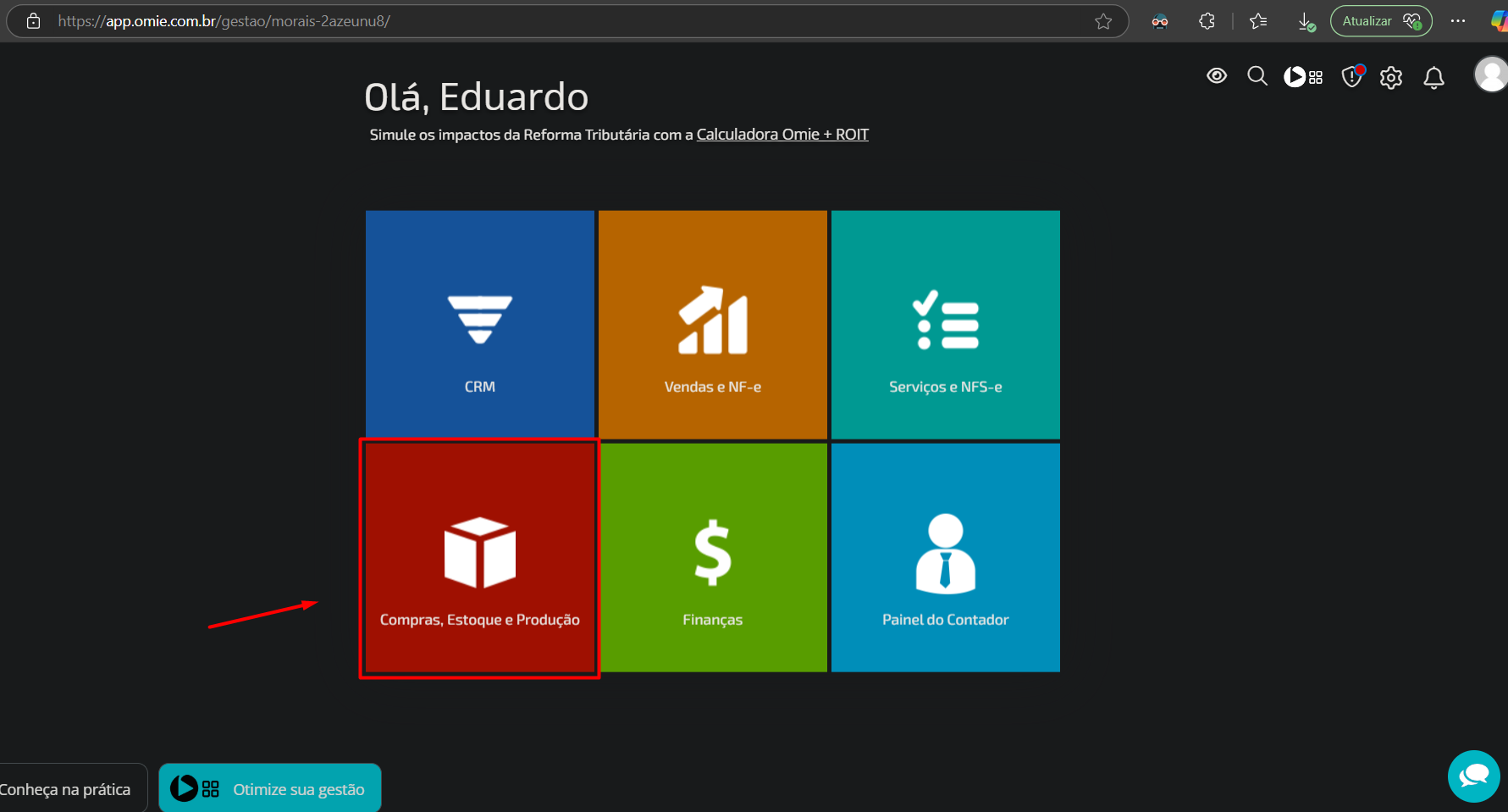
Task: Open the Omie play apps icon in header
Action: 1303,77
